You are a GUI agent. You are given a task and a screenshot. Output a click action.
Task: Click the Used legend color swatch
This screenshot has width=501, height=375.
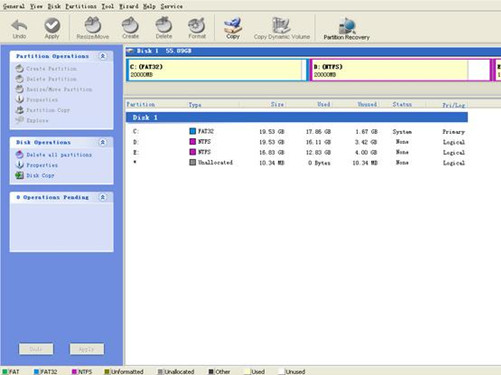tap(247, 371)
